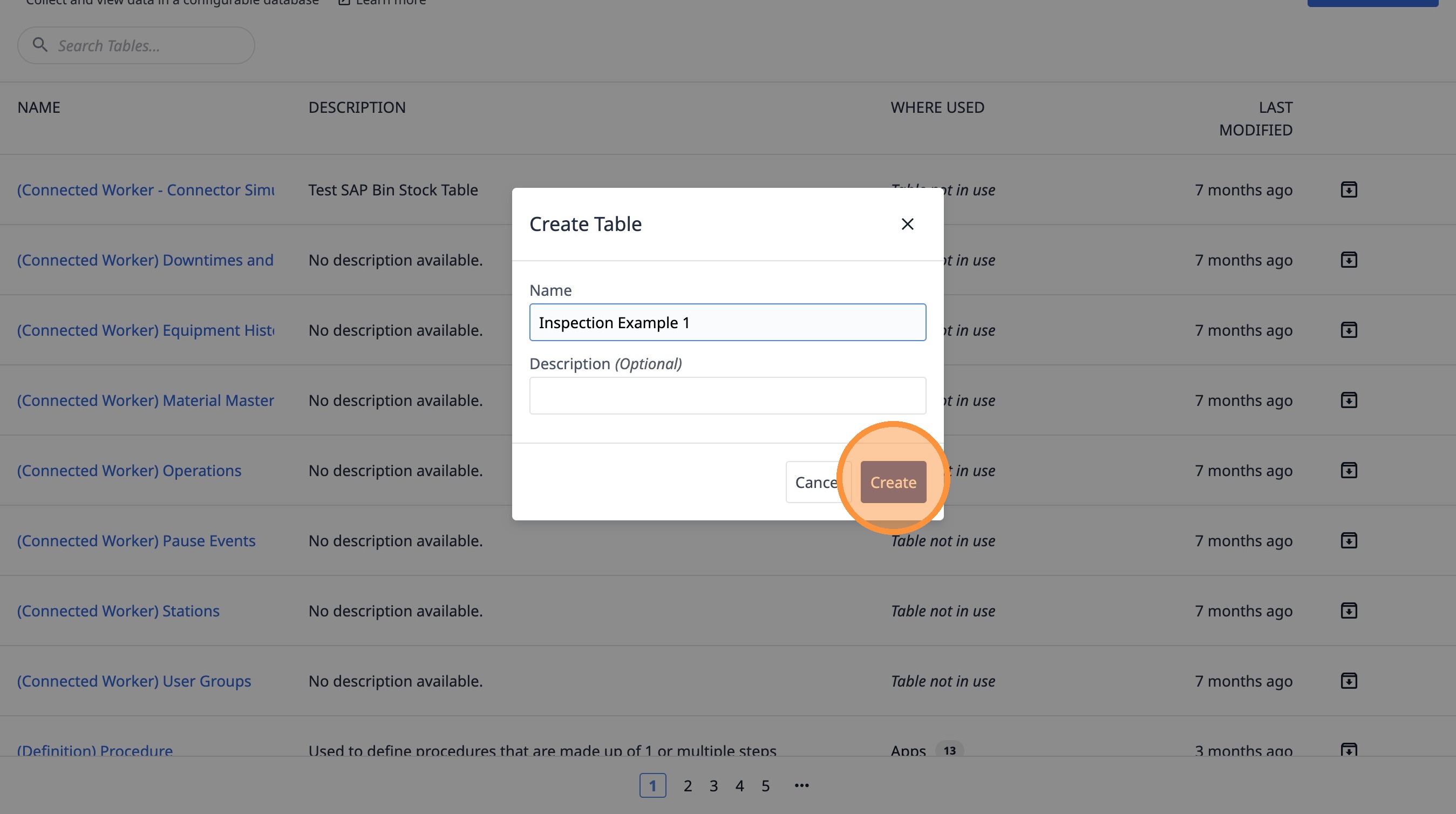Click the Description optional input field

pyautogui.click(x=727, y=396)
